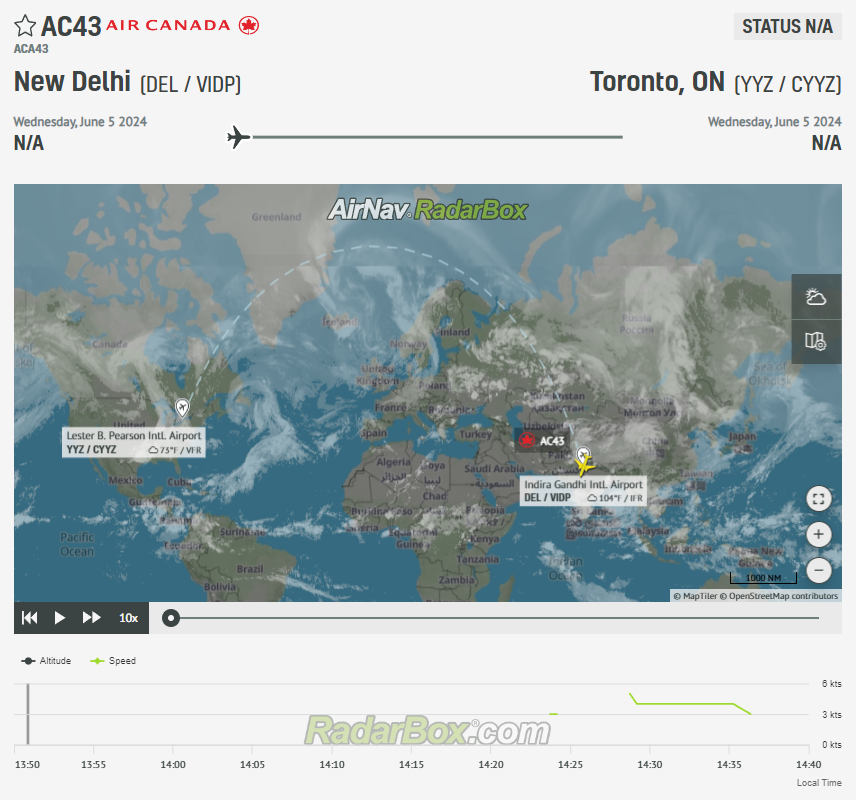The width and height of the screenshot is (856, 800).
Task: Click the 6 kts axis label
Action: (831, 684)
